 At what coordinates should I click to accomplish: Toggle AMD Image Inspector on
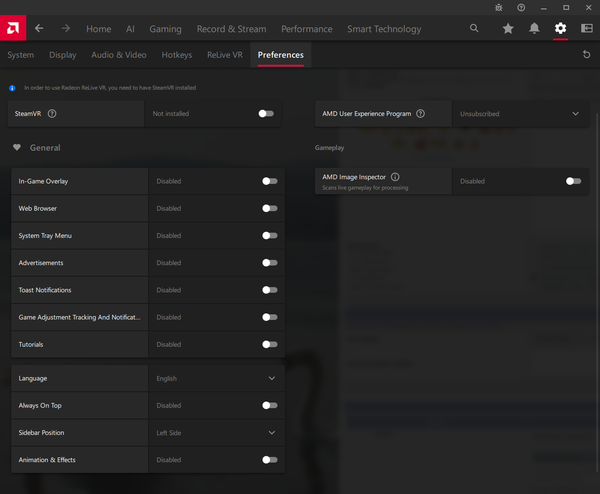tap(573, 181)
